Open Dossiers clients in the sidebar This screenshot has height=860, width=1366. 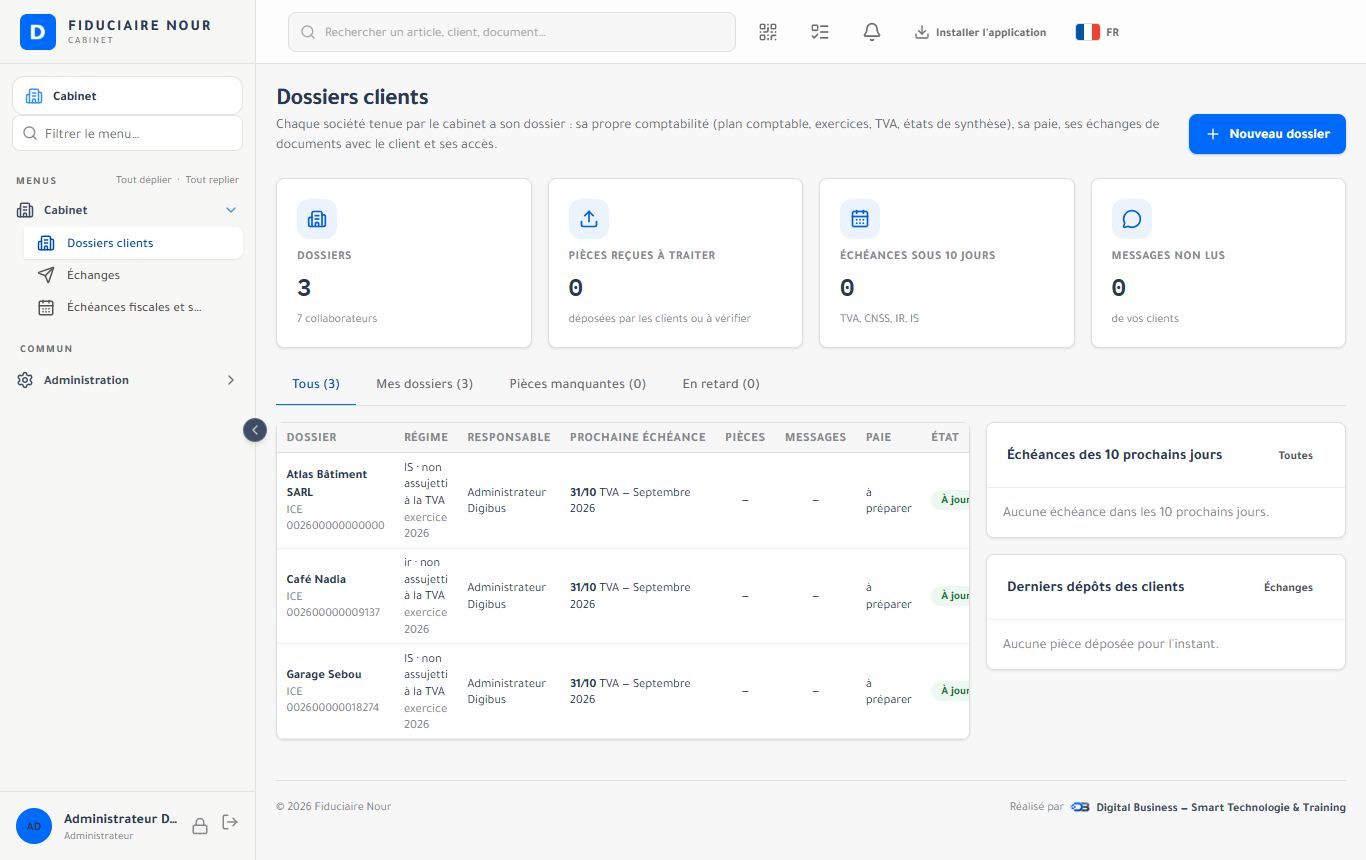133,243
